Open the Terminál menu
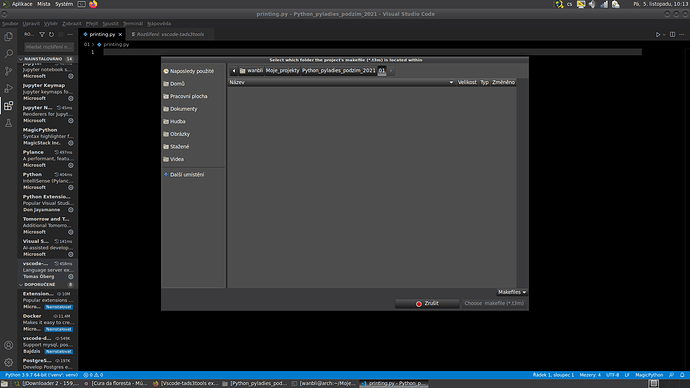 click(x=132, y=23)
